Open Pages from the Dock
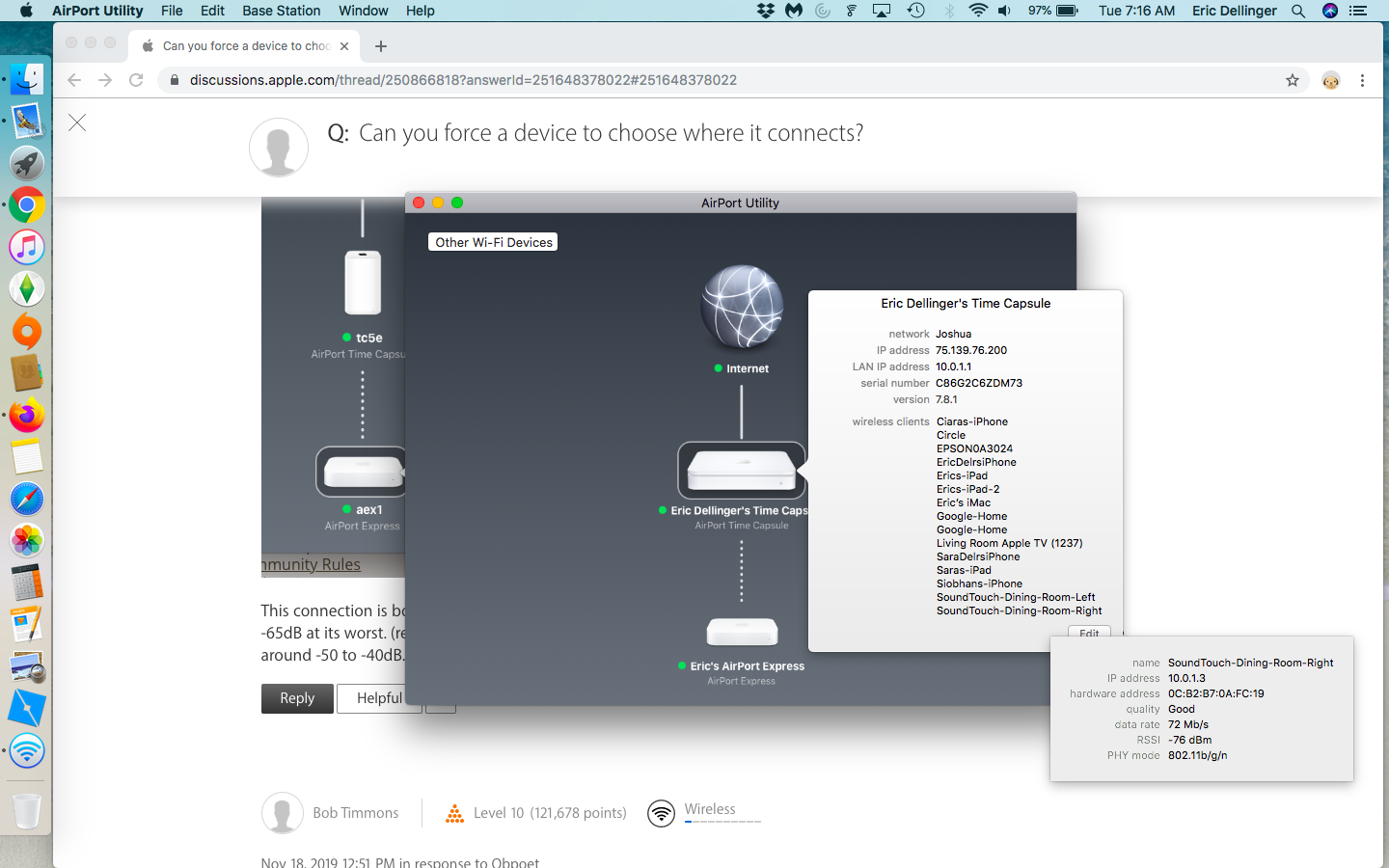 coord(27,624)
